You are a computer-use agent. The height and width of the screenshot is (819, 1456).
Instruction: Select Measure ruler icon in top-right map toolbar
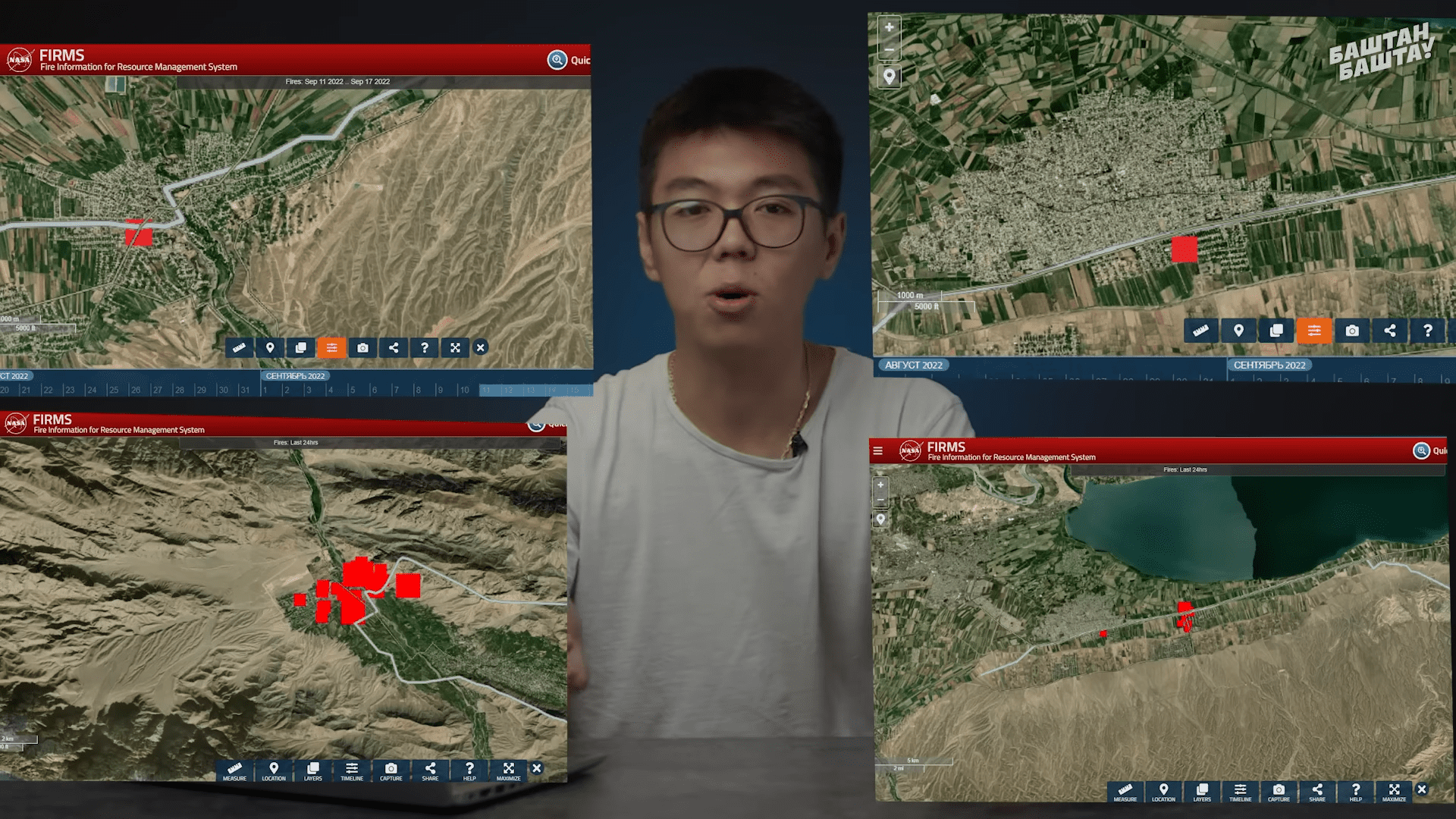tap(1200, 331)
